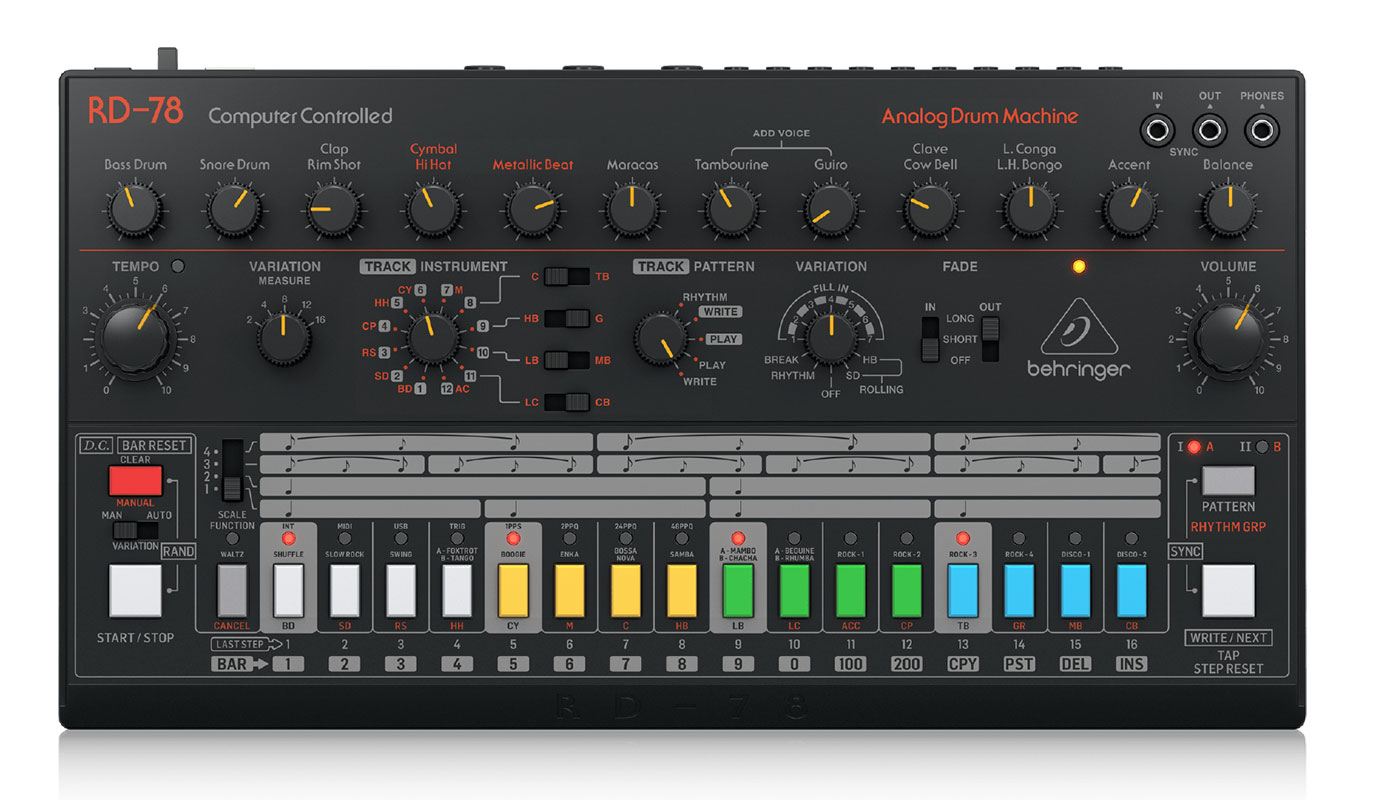Adjust the Metallic Beat knob
The height and width of the screenshot is (800, 1400).
(532, 210)
